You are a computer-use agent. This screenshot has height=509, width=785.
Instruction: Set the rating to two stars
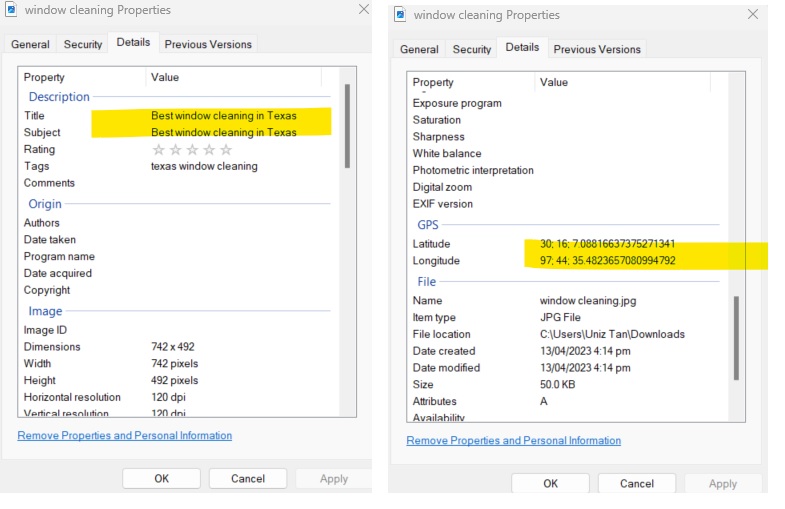tap(174, 150)
